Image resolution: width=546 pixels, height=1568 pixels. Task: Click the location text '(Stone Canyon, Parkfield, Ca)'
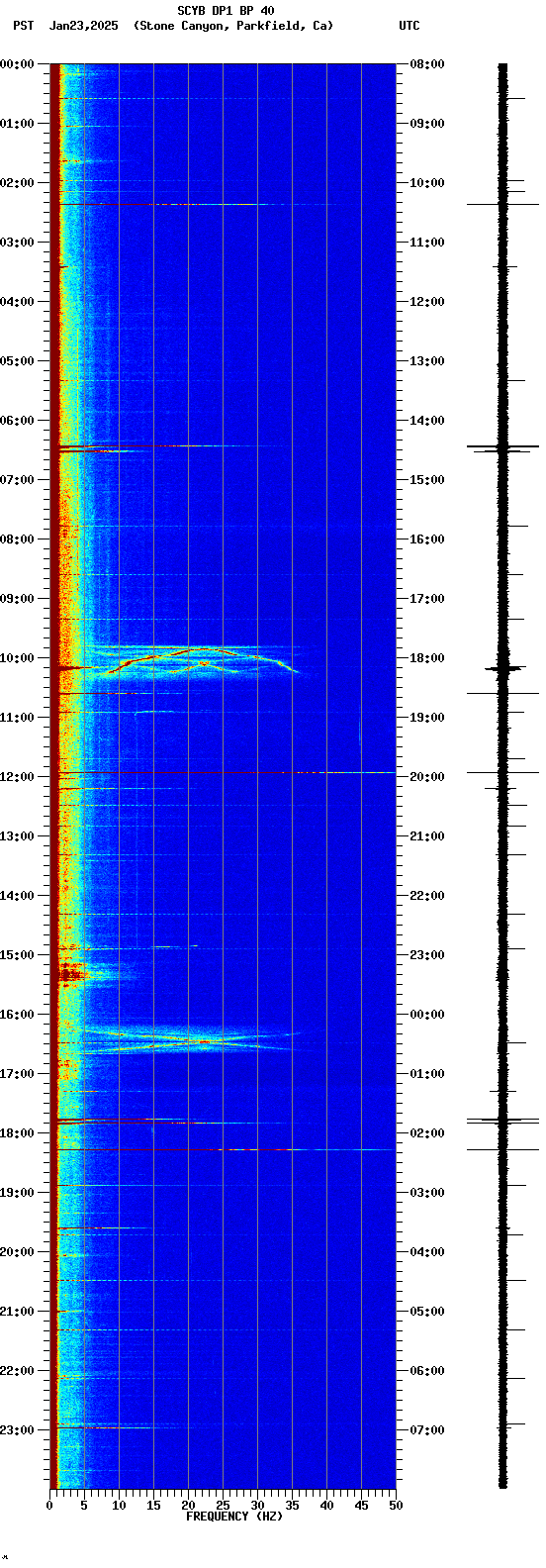pos(233,26)
